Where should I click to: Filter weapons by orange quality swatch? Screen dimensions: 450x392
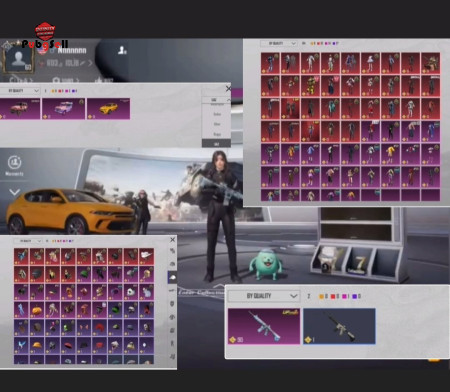321,296
